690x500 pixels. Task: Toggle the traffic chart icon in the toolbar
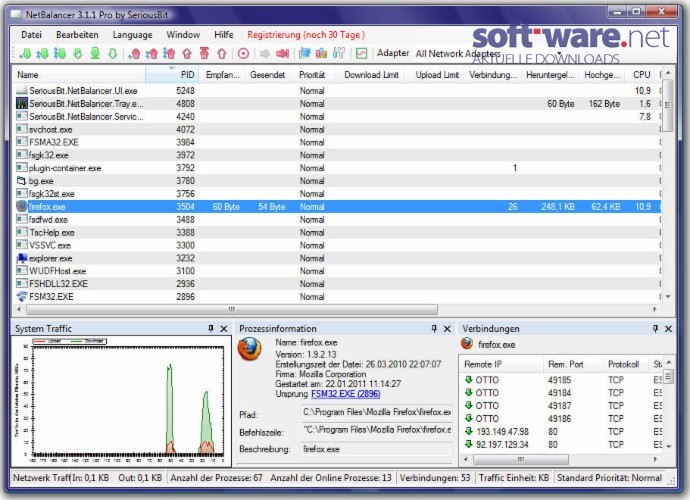361,54
